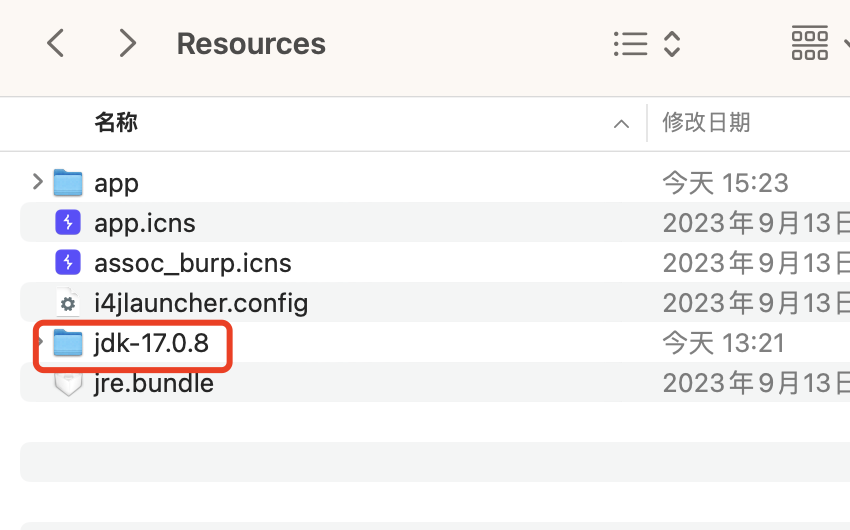Screen dimensions: 850x530
Task: Select the app.icns file name
Action: click(145, 223)
